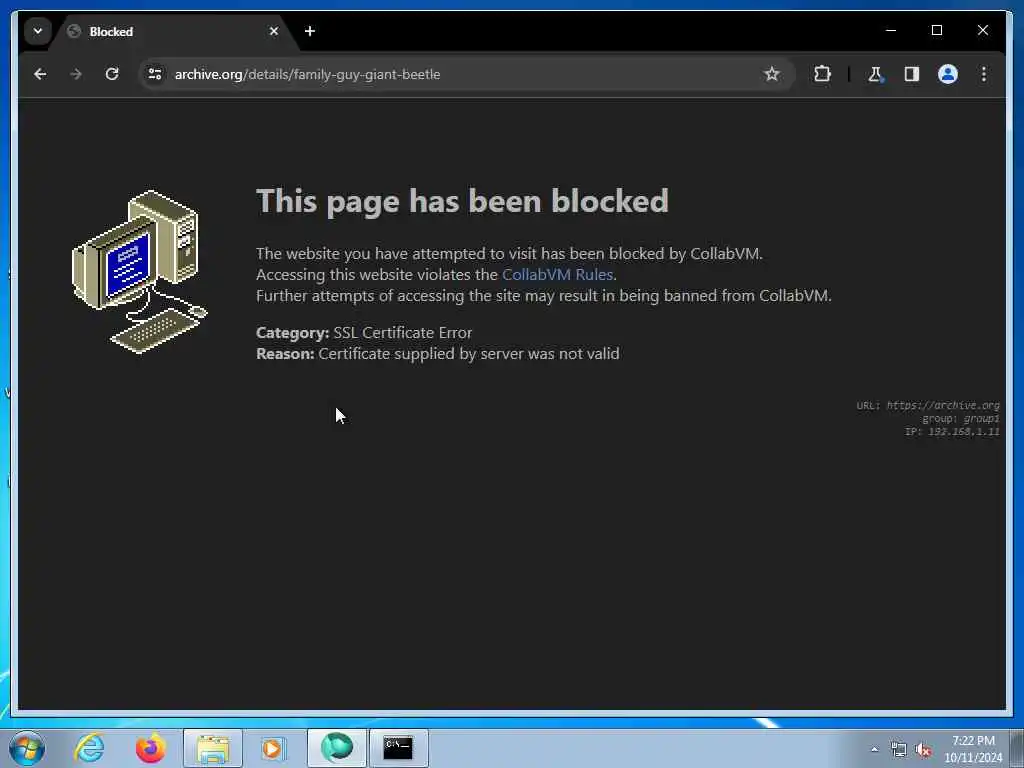Viewport: 1024px width, 768px height.
Task: Minimize the browser window
Action: [891, 30]
